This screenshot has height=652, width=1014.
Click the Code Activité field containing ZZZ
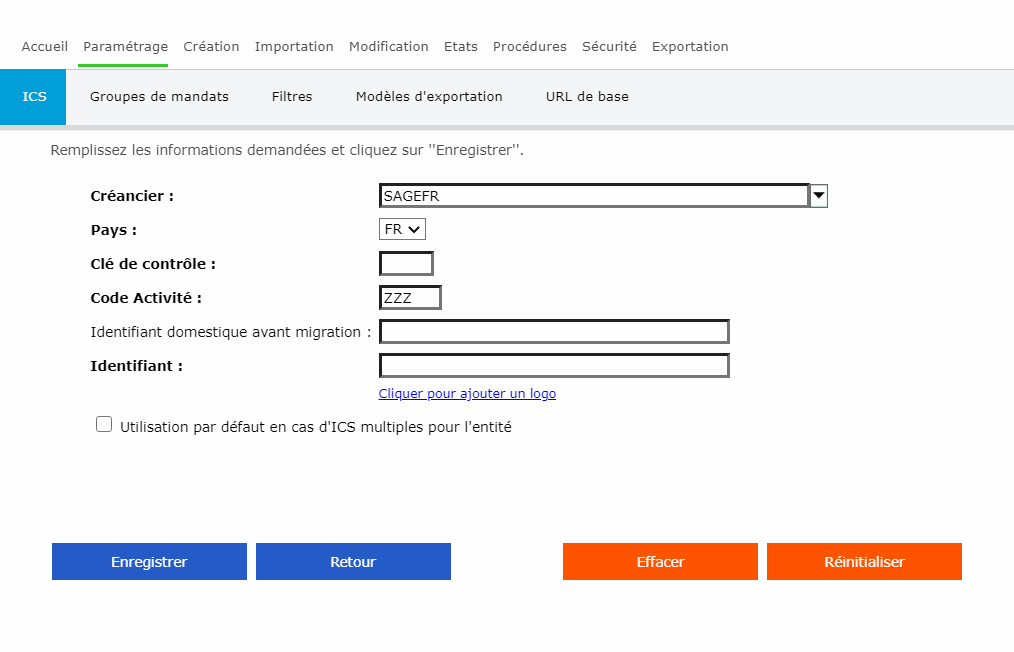click(410, 298)
